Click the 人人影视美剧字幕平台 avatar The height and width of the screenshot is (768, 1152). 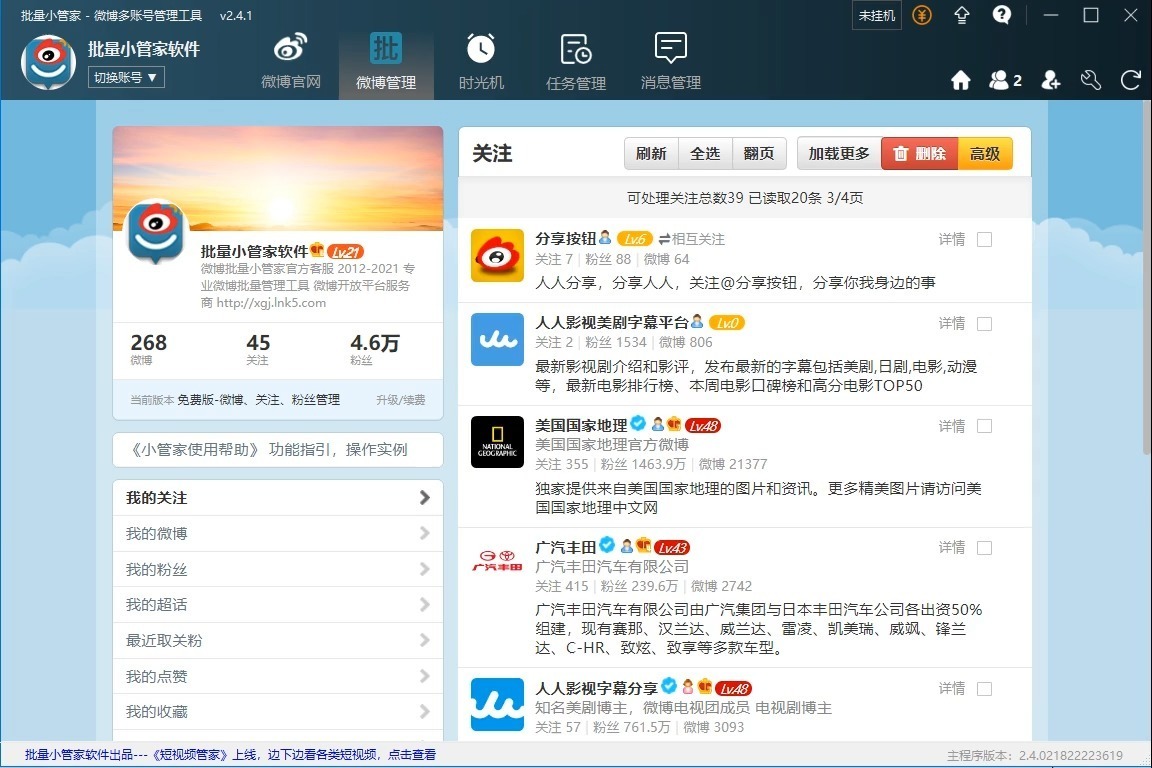pos(497,340)
